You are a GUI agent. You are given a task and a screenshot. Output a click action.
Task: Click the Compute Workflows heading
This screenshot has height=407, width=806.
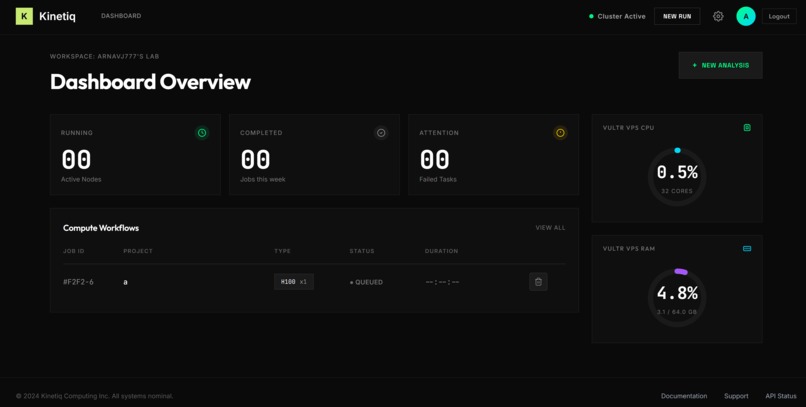[x=101, y=228]
